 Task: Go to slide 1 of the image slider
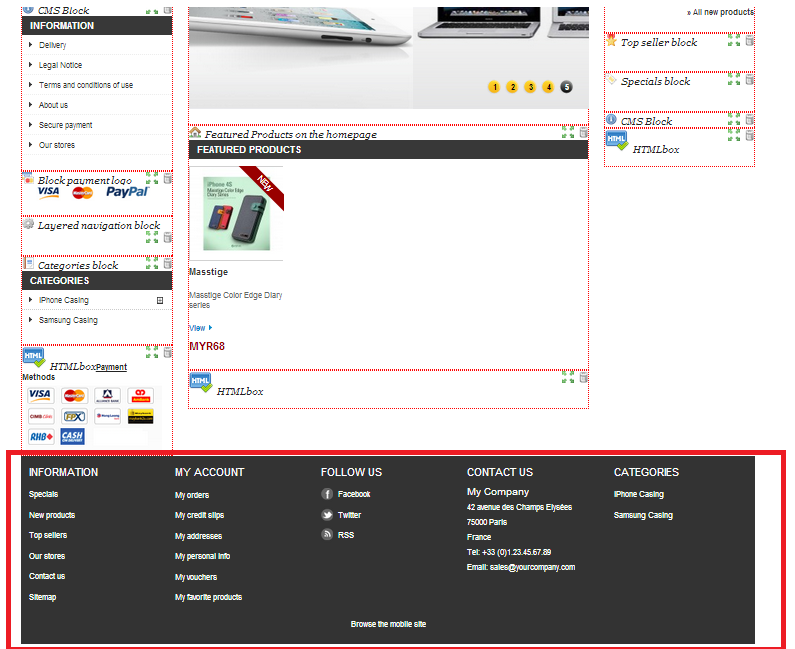point(494,87)
